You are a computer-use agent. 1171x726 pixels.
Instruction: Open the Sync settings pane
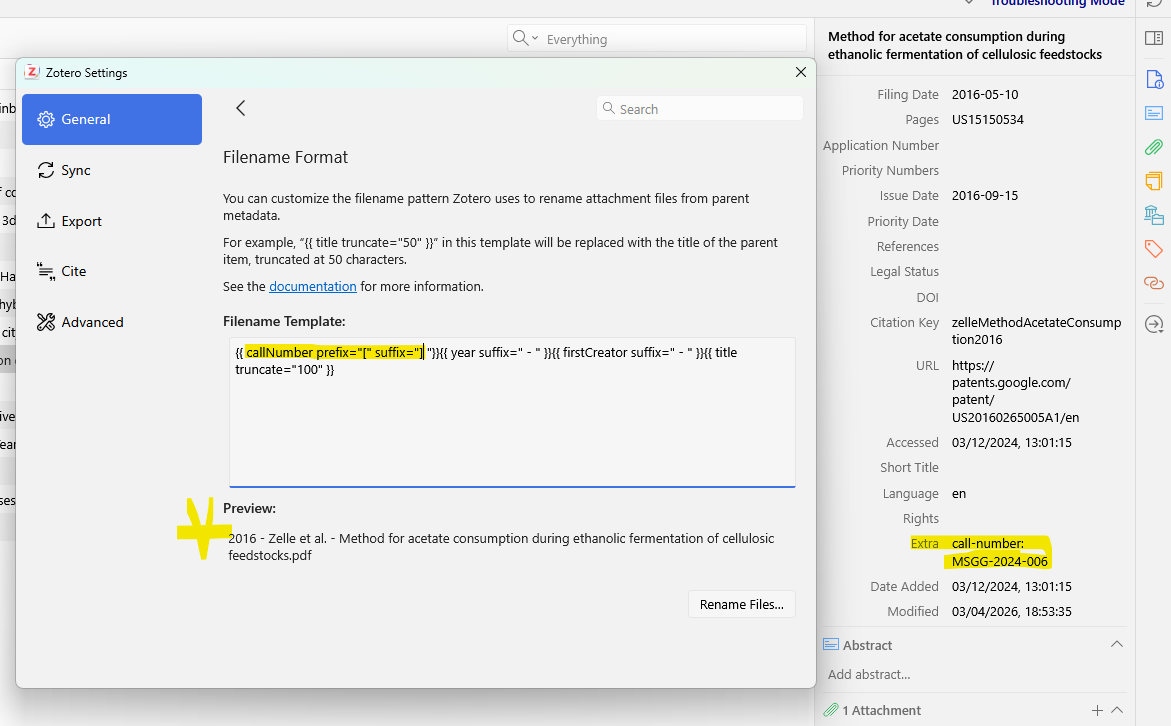[x=112, y=170]
